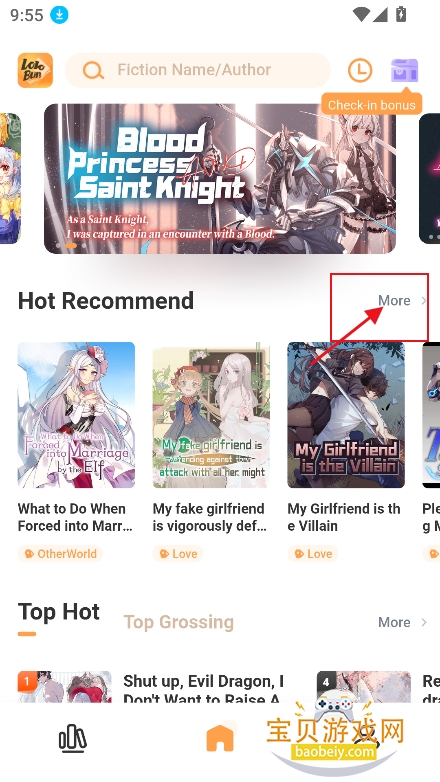Tap the search magnifier icon
The height and width of the screenshot is (782, 440).
click(x=93, y=70)
